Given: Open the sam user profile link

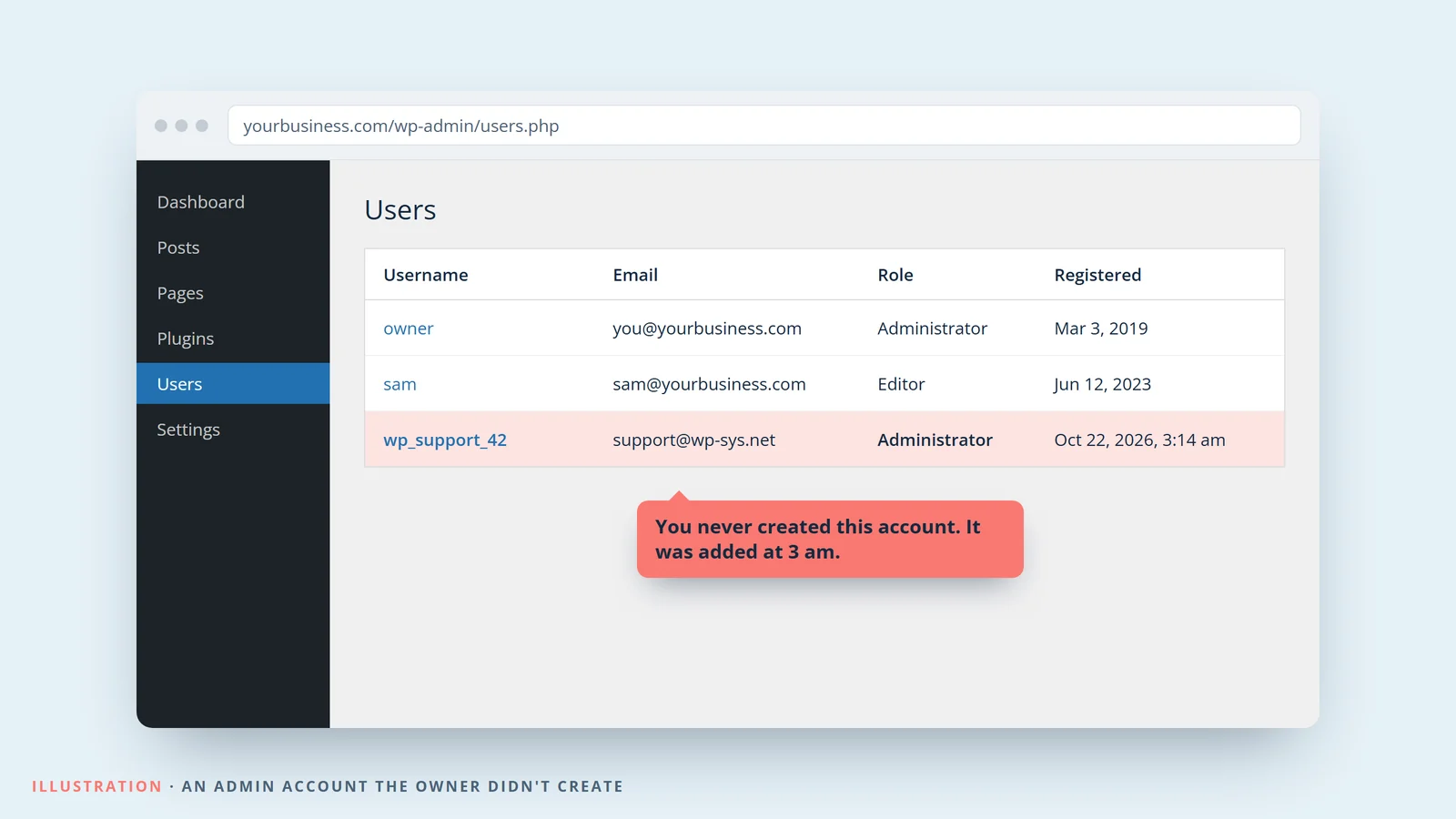Looking at the screenshot, I should click(399, 384).
